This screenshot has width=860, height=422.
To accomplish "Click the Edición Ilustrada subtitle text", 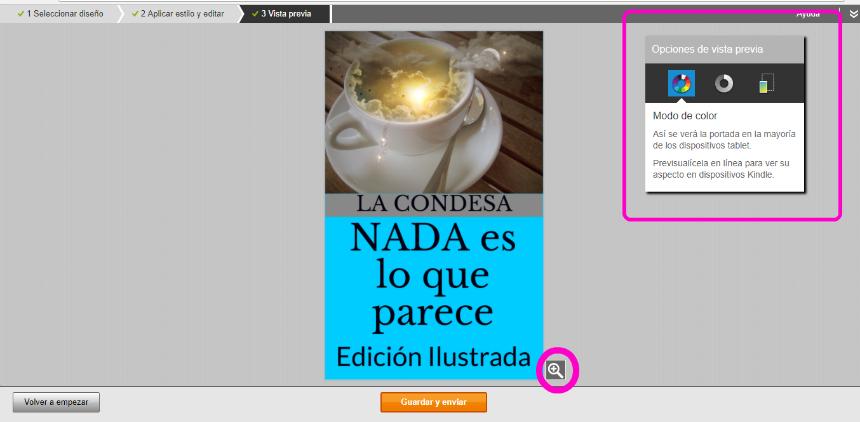I will point(433,357).
